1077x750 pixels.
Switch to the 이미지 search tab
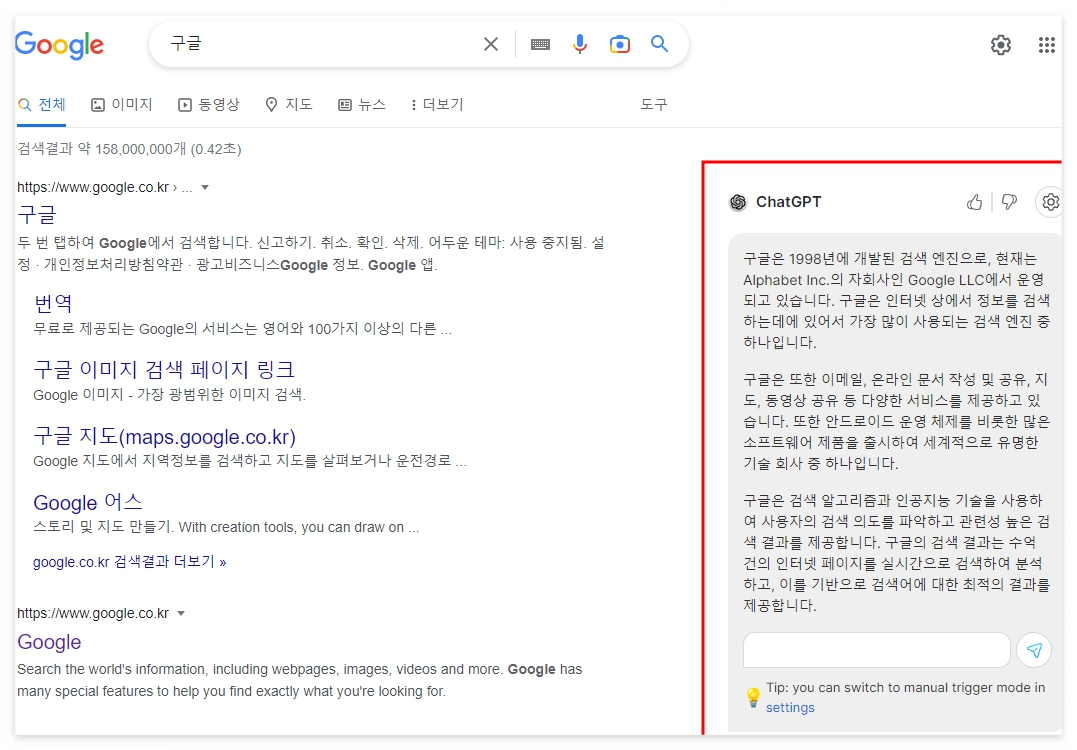[x=122, y=104]
